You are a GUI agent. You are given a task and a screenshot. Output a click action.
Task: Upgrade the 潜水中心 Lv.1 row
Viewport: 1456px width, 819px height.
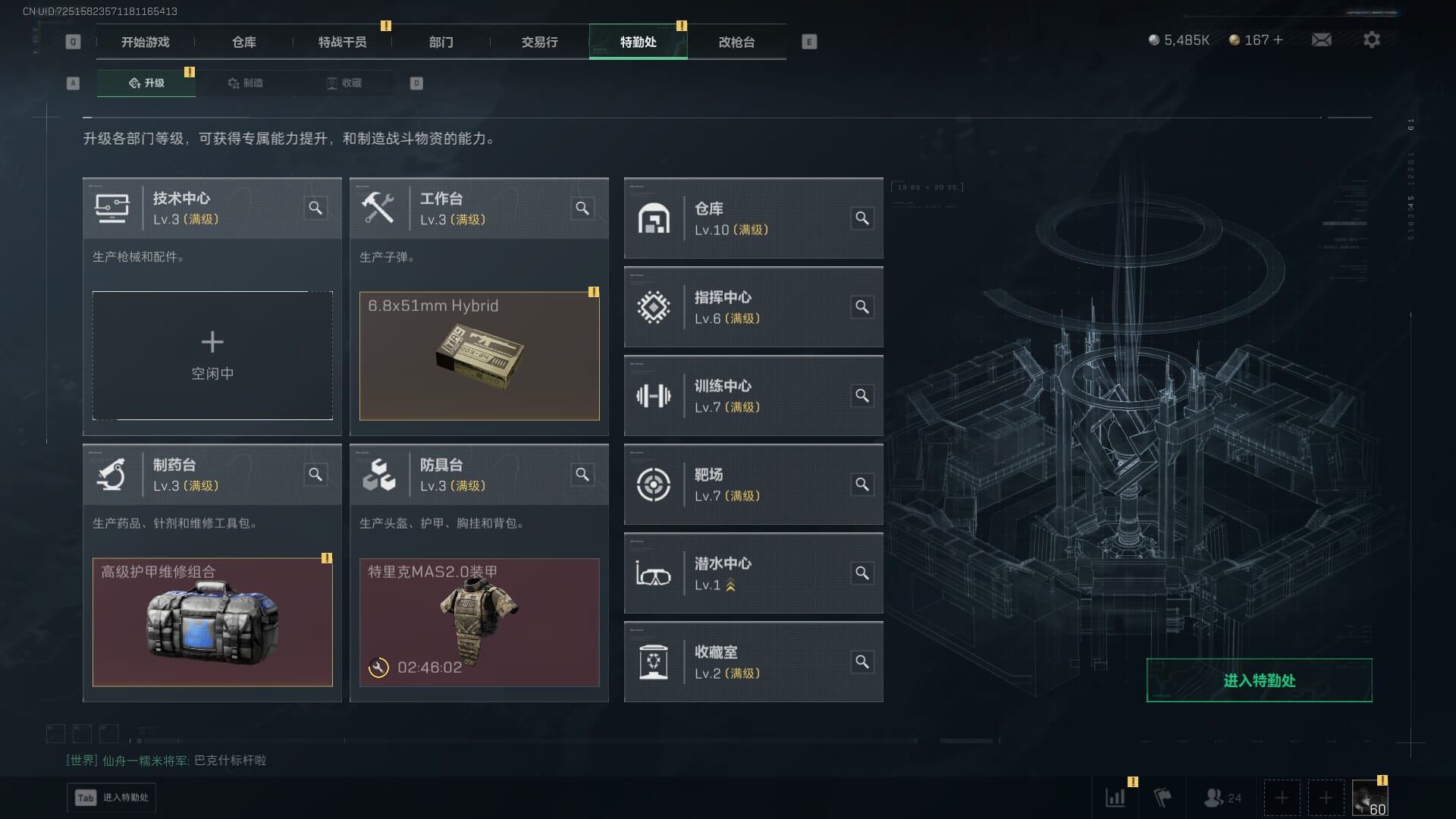[753, 573]
